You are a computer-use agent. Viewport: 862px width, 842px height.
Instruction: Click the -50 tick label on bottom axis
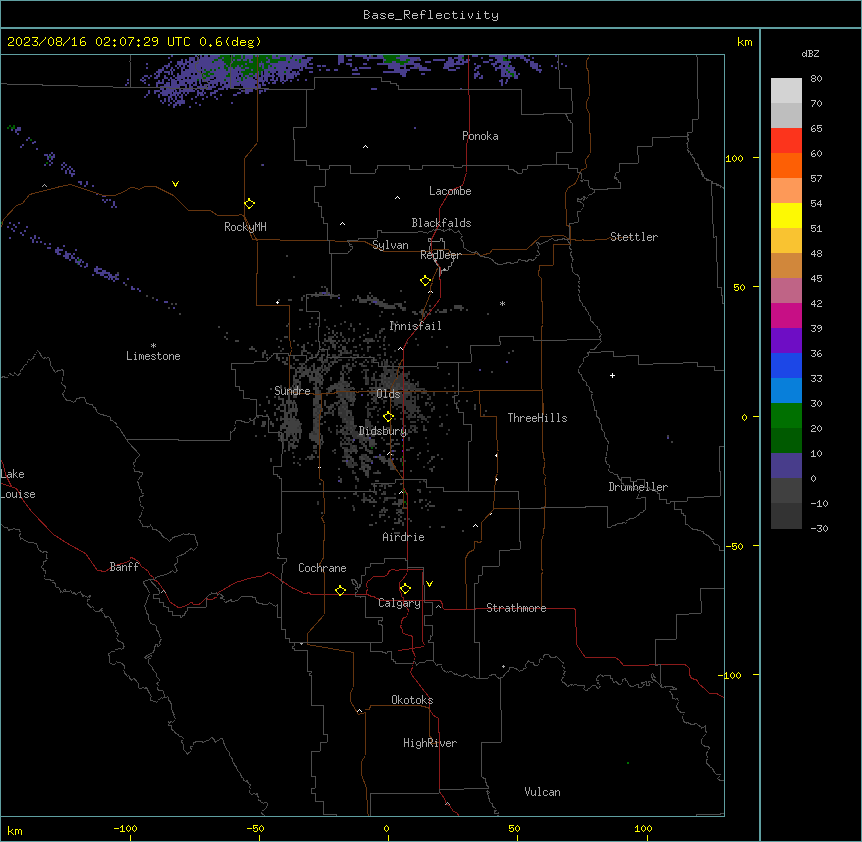(255, 828)
